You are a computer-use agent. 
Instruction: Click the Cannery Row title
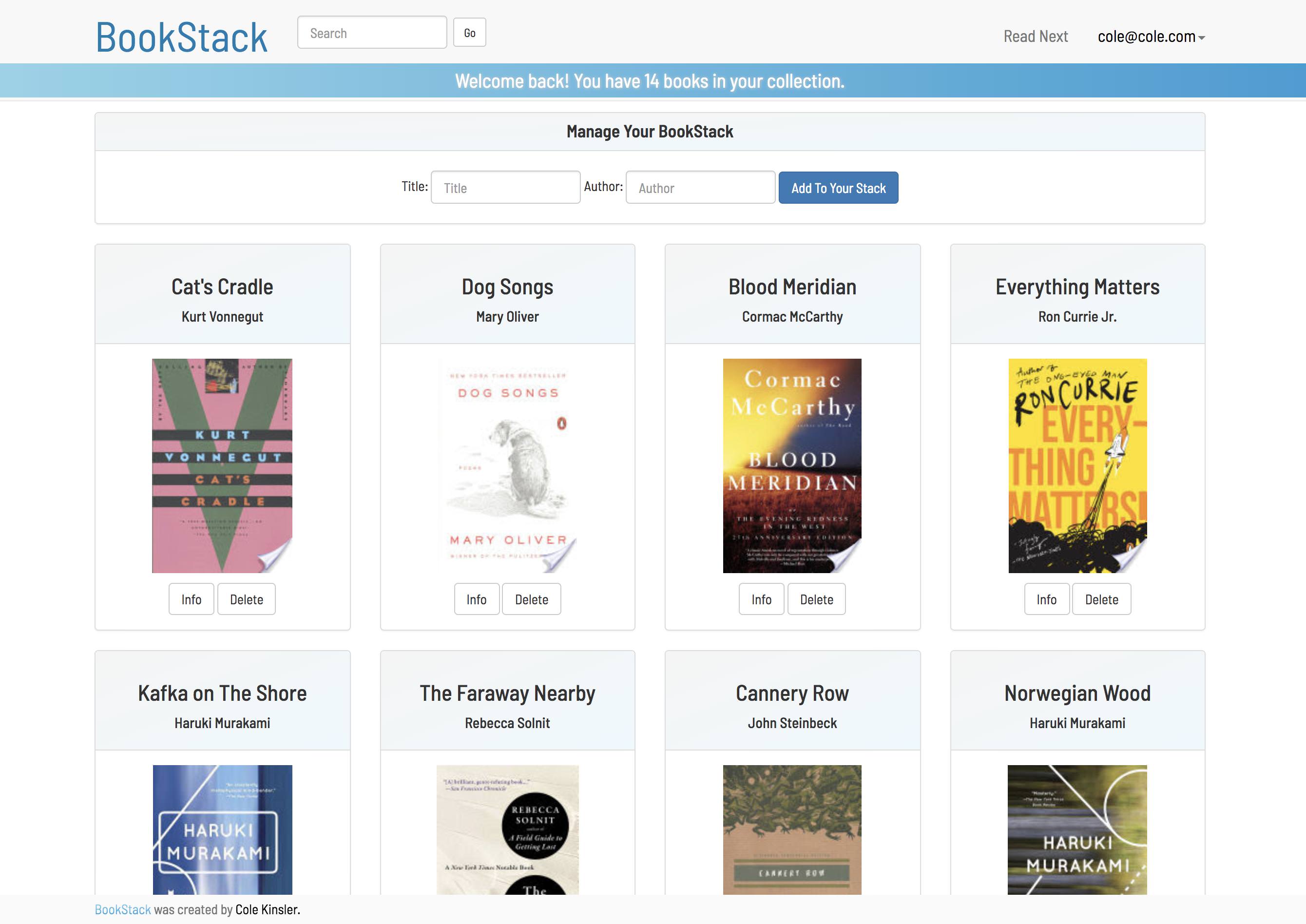tap(792, 693)
